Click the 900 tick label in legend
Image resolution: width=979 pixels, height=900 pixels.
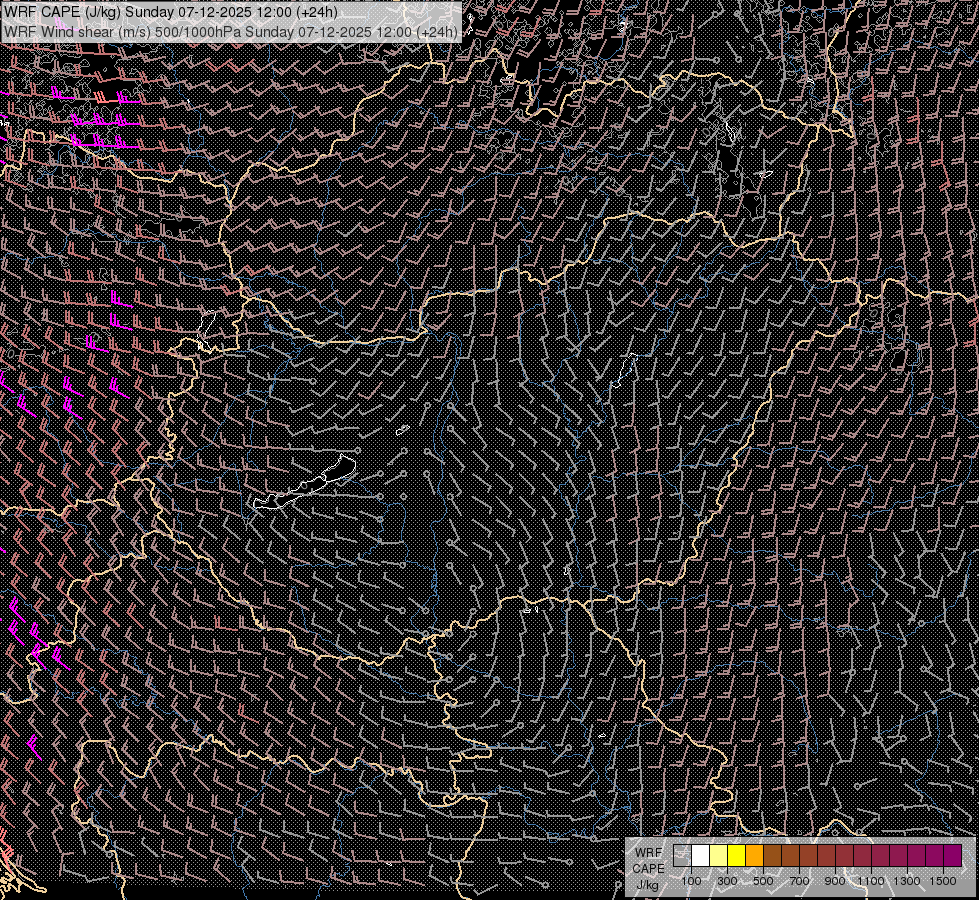[835, 881]
